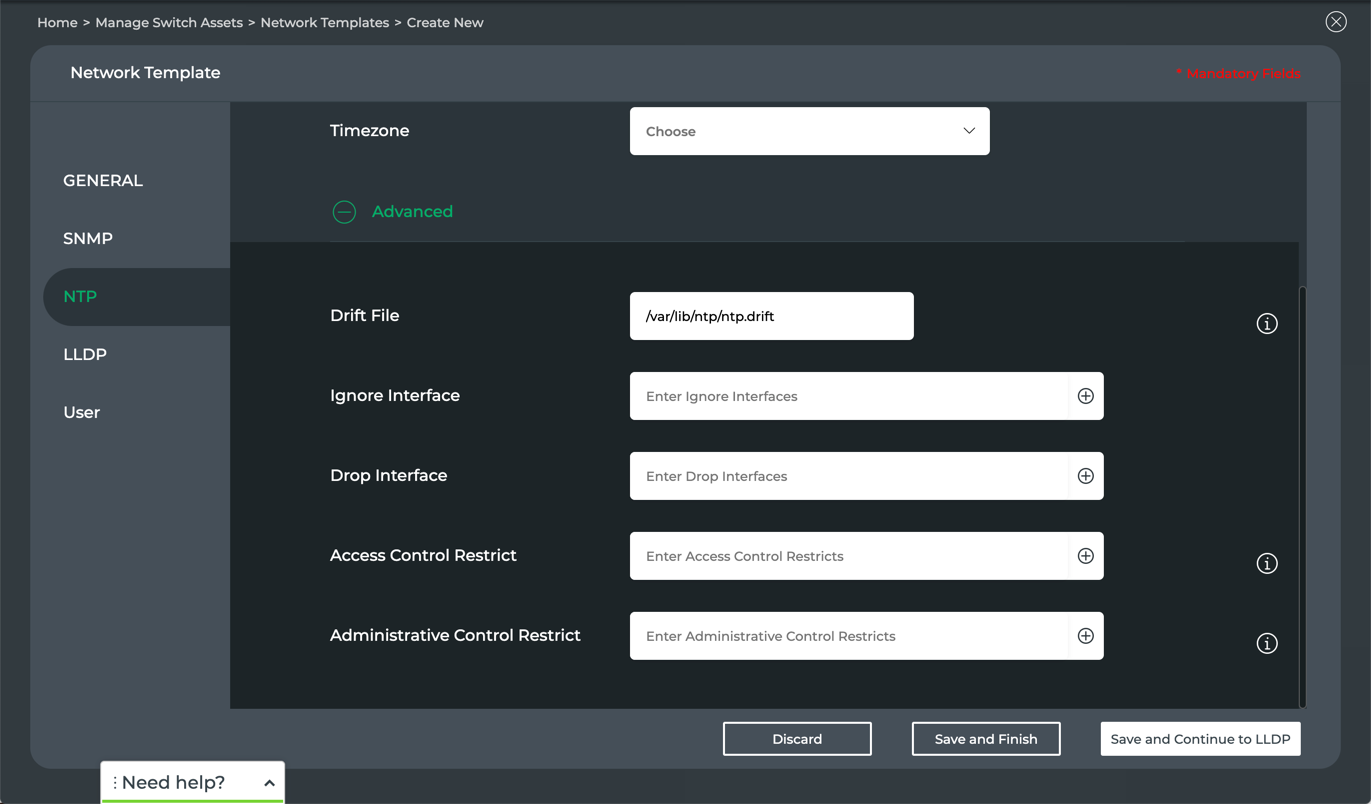Go to the User tab

point(82,413)
